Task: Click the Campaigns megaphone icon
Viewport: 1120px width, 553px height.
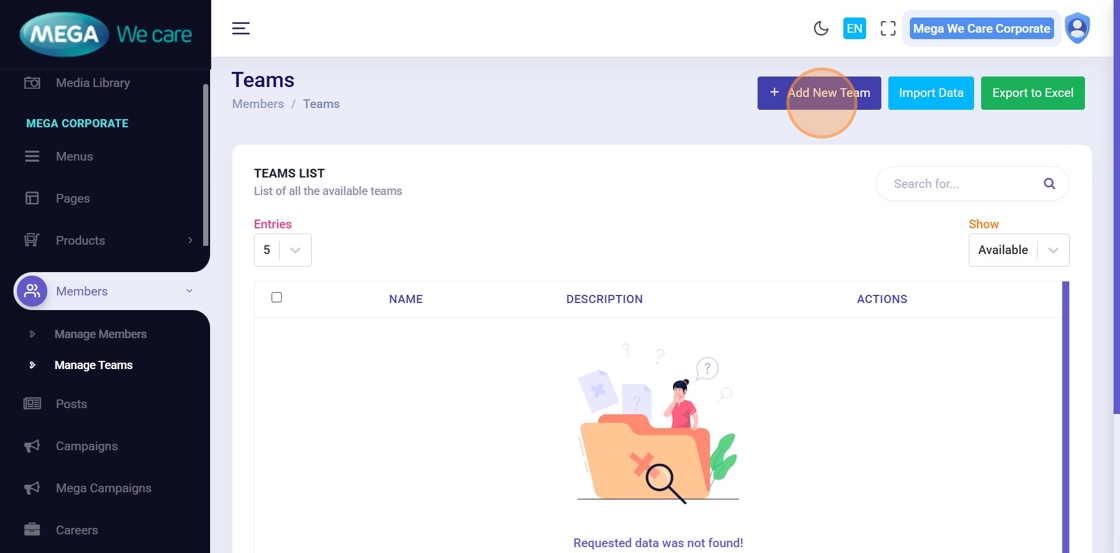Action: click(32, 446)
